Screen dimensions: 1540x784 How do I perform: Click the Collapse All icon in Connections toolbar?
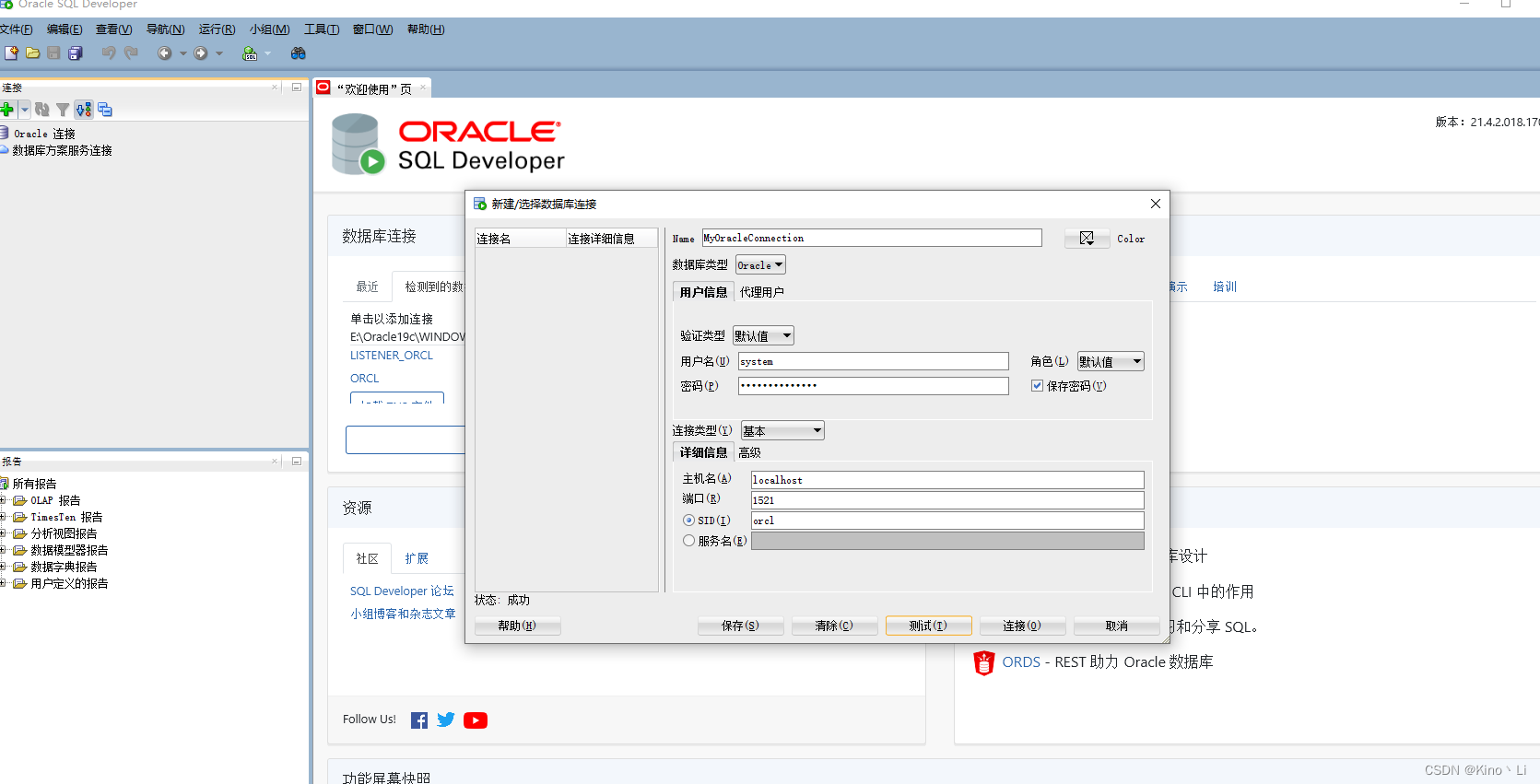click(105, 110)
